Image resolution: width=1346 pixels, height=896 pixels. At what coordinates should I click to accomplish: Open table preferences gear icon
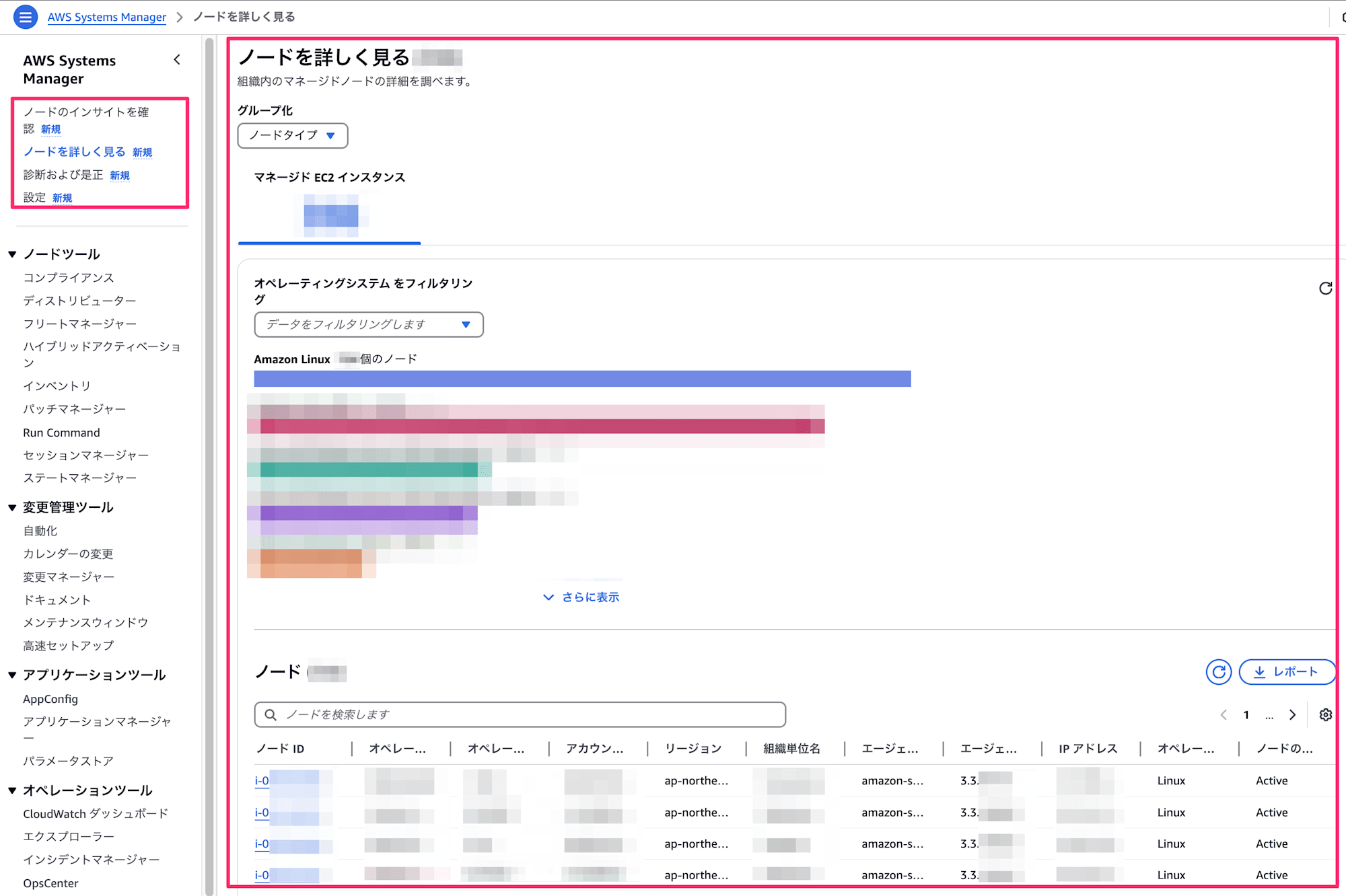point(1325,715)
